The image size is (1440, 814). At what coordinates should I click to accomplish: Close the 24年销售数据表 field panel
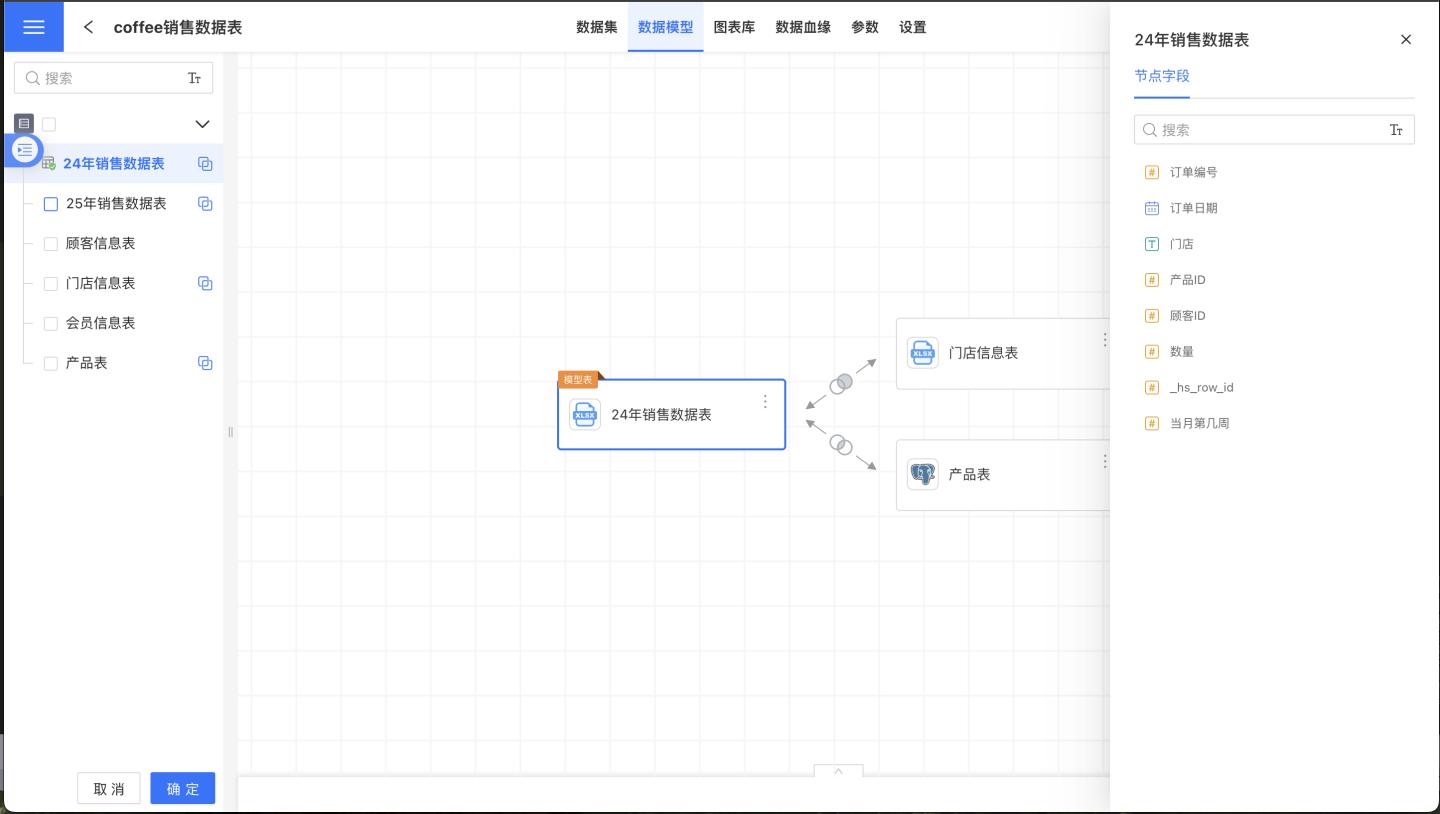coord(1406,40)
